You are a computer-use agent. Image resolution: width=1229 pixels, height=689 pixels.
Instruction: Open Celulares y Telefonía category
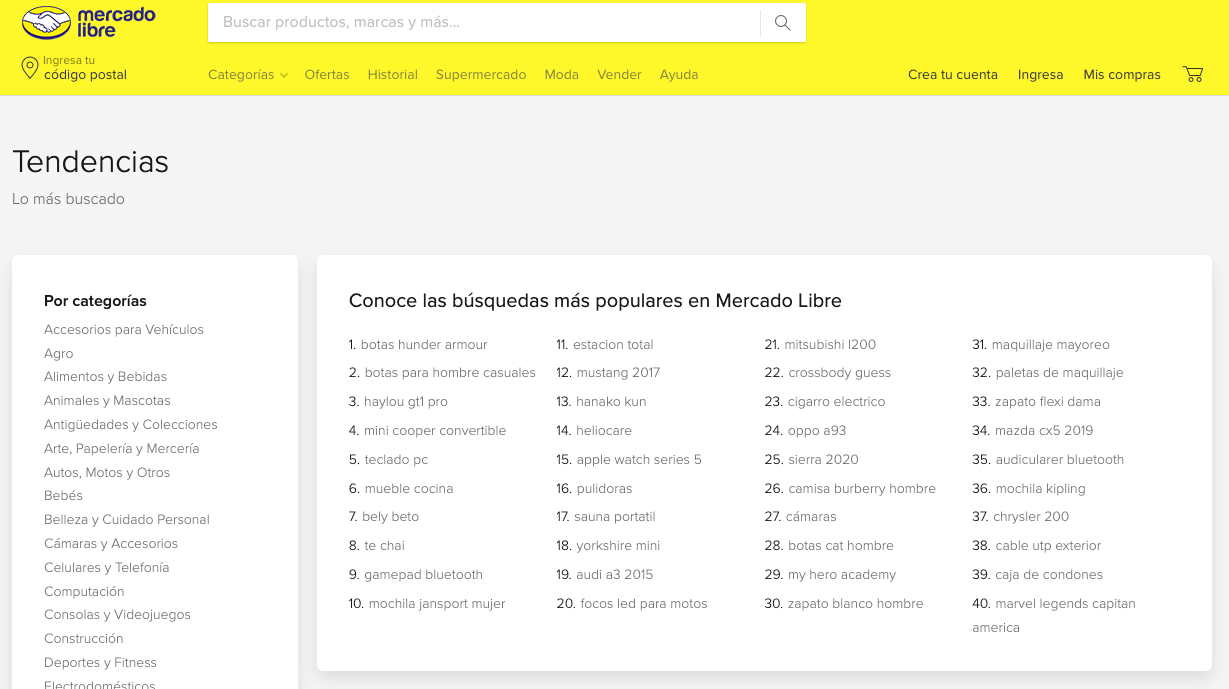click(107, 568)
